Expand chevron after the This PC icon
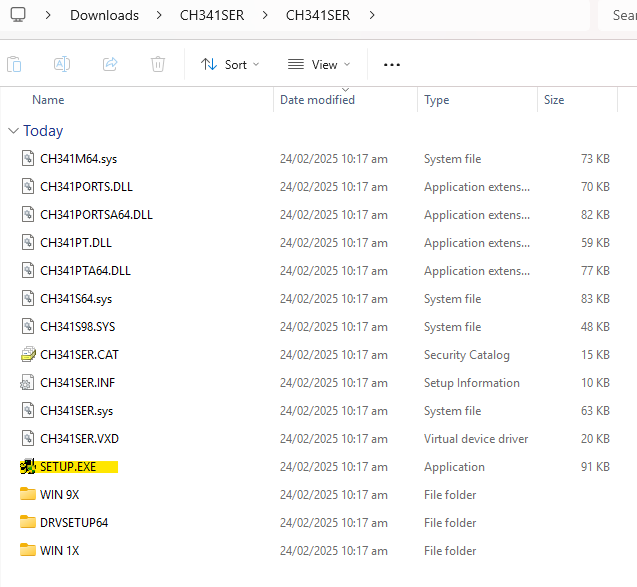The image size is (637, 587). pyautogui.click(x=48, y=15)
